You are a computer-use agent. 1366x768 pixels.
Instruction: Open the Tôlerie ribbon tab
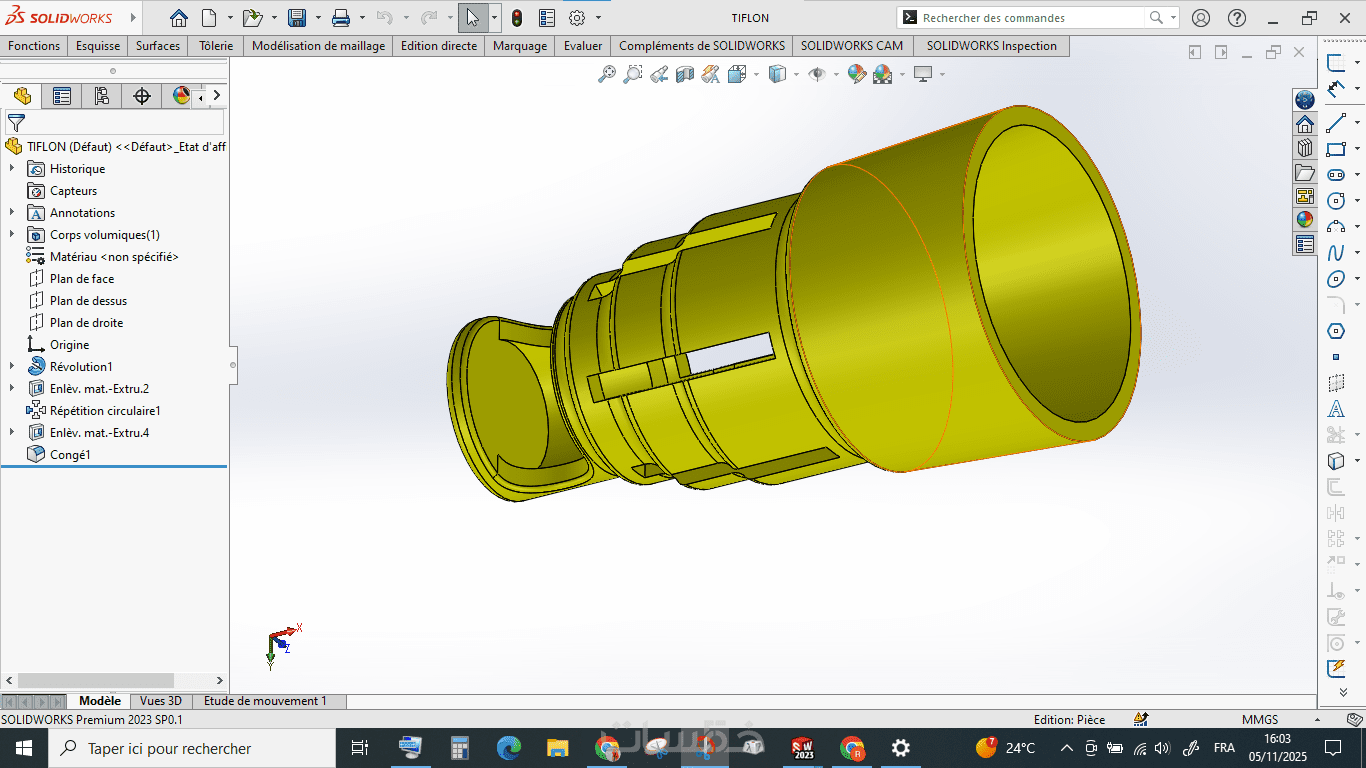(216, 46)
